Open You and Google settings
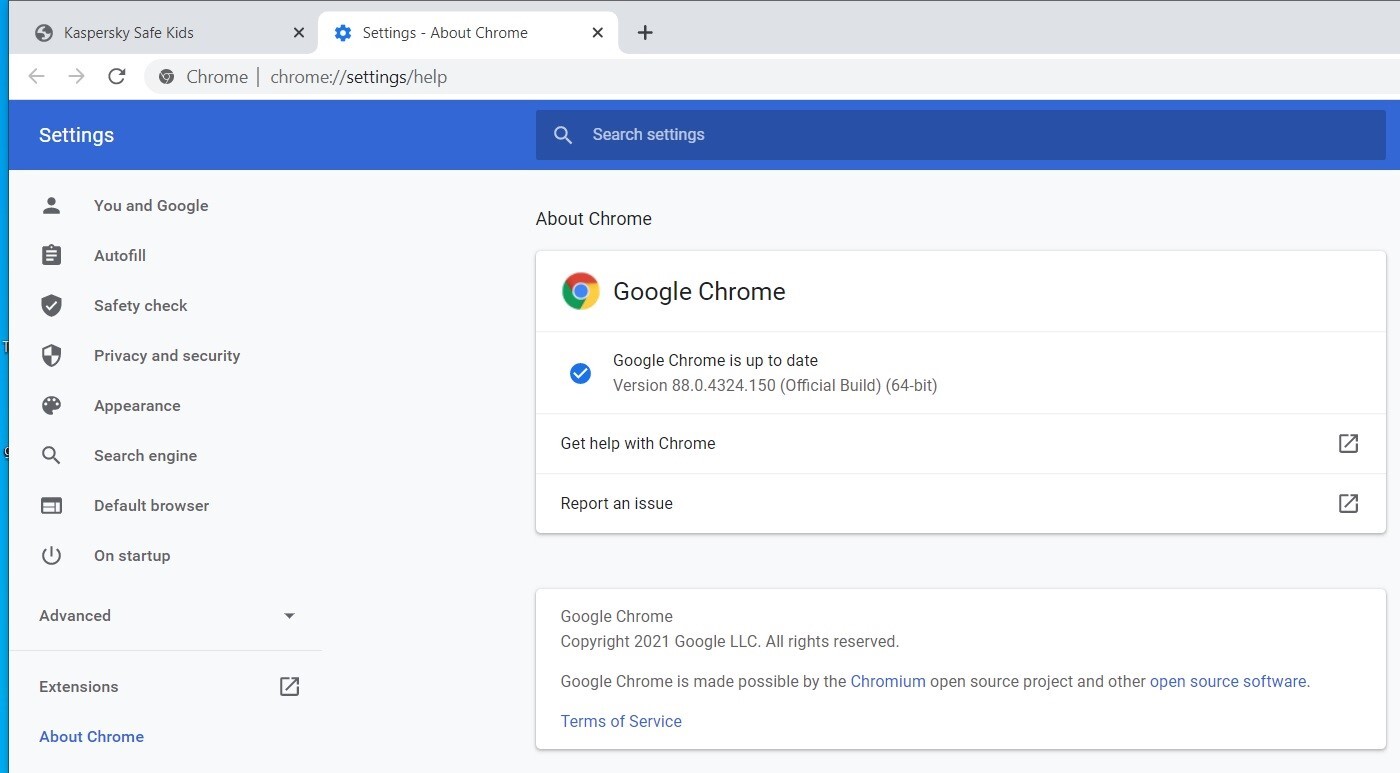Screen dimensions: 1400x773 pyautogui.click(x=151, y=205)
